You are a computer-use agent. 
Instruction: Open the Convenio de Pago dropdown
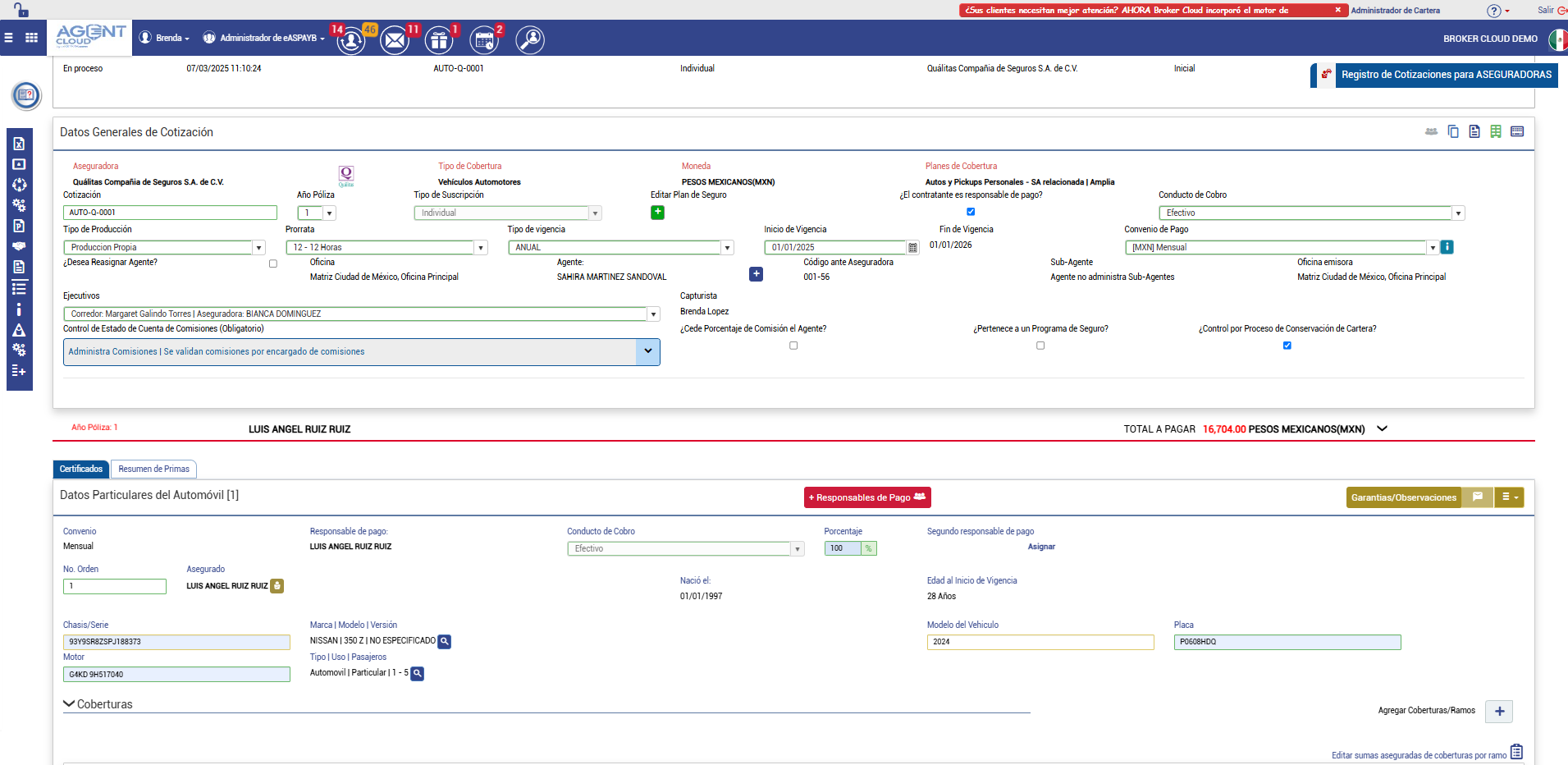(1433, 248)
